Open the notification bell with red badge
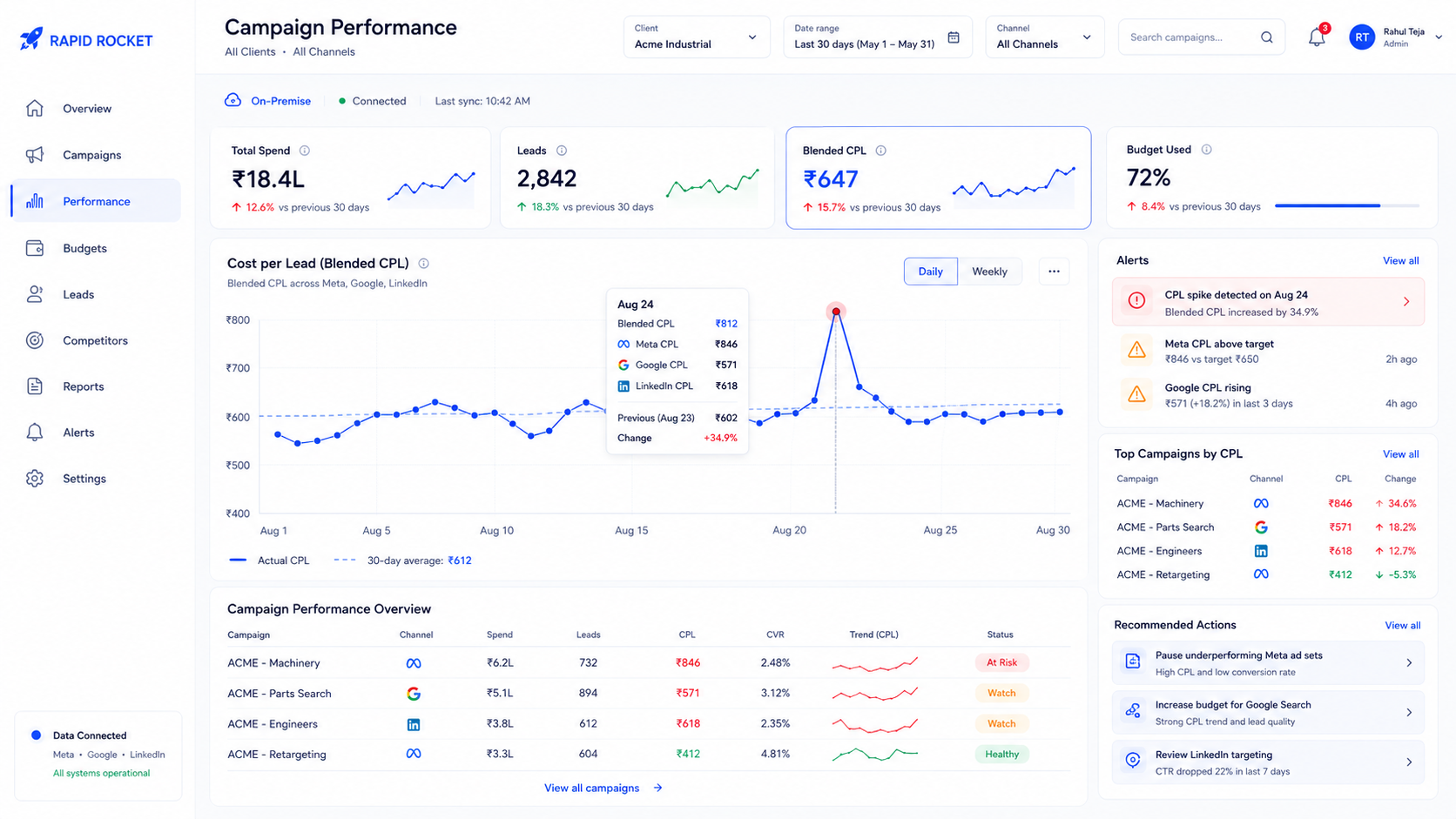Image resolution: width=1456 pixels, height=819 pixels. coord(1317,37)
